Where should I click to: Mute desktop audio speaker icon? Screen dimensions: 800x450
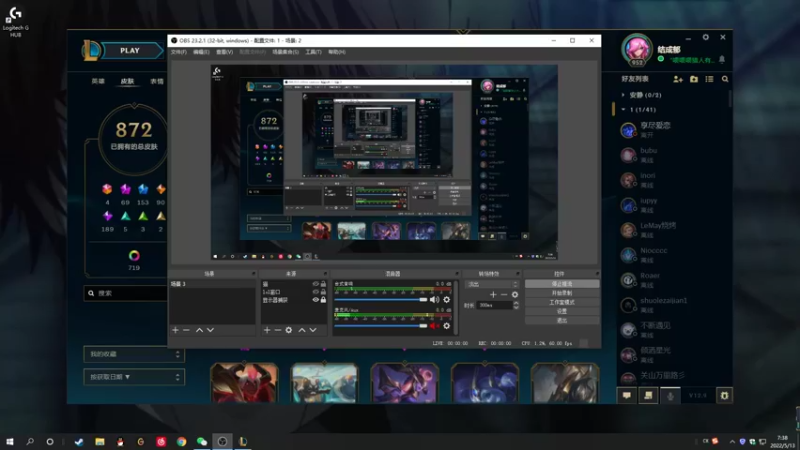(434, 299)
